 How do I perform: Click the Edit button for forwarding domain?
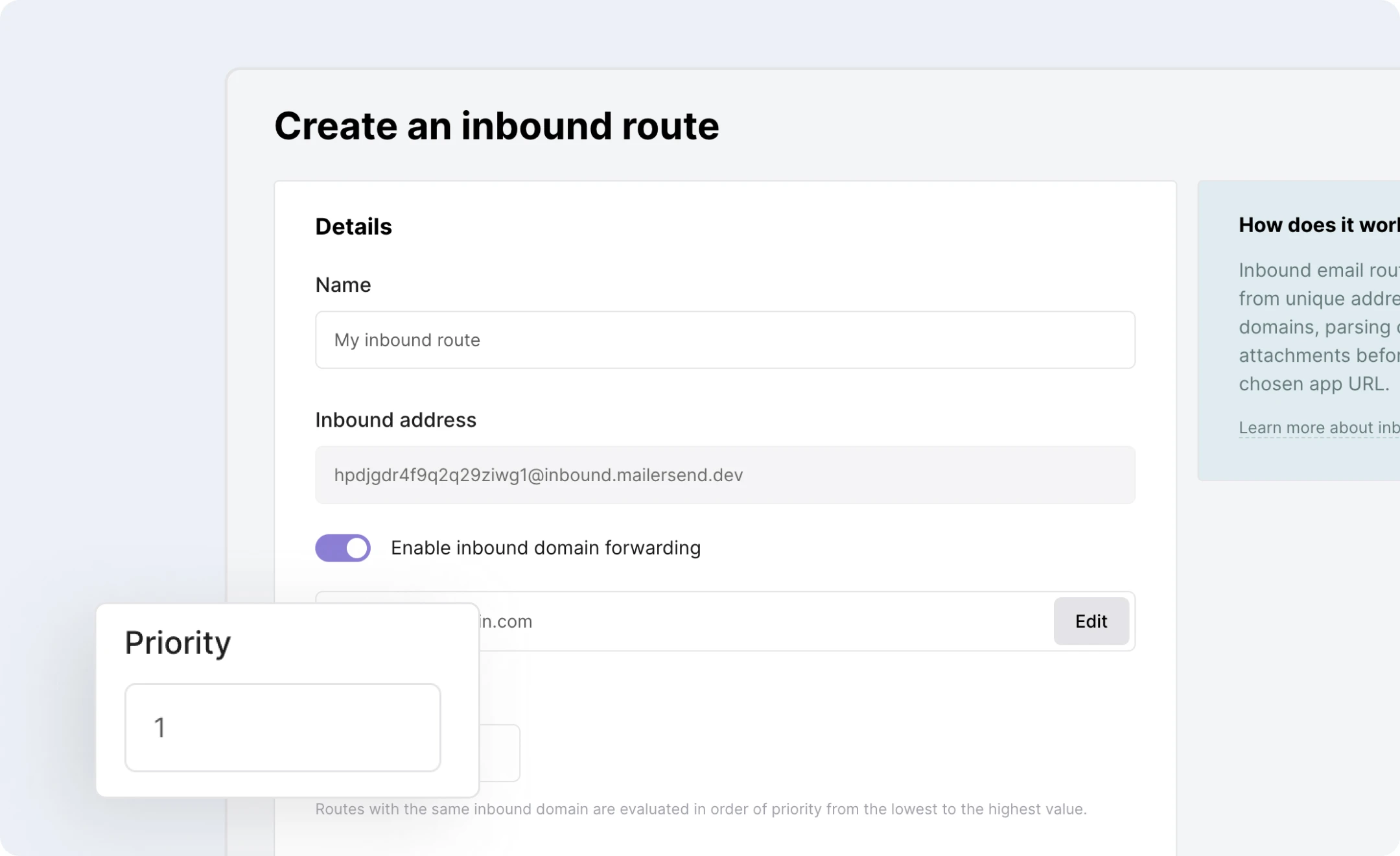[x=1091, y=621]
